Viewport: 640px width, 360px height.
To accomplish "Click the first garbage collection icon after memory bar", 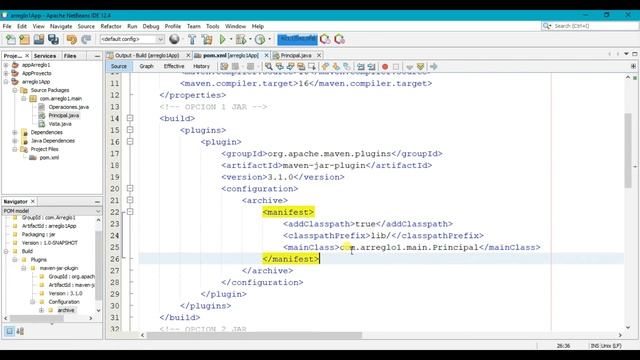I will [325, 39].
